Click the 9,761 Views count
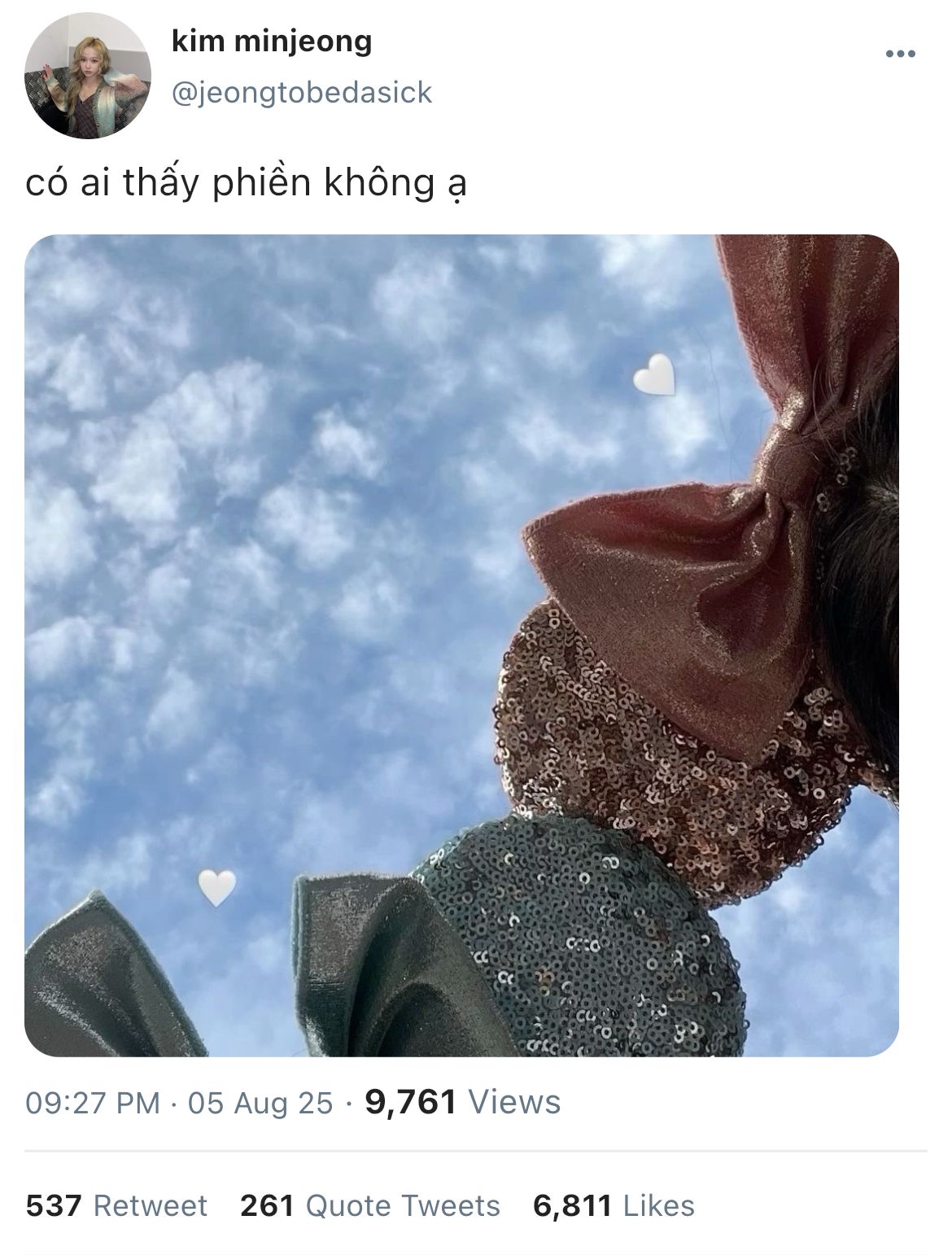 click(x=463, y=1102)
